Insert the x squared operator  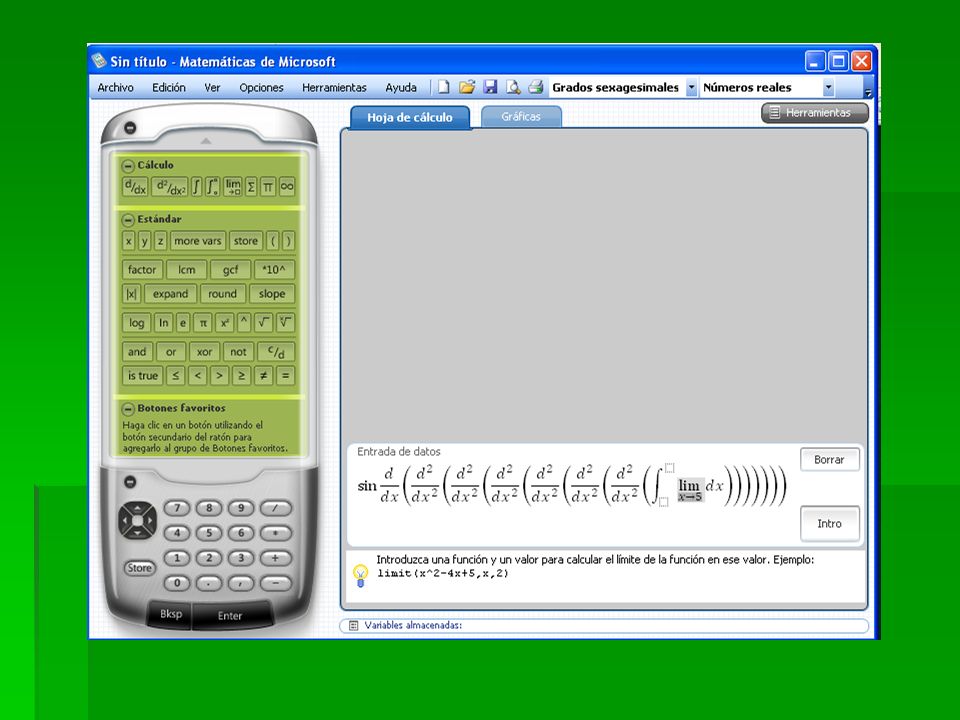[224, 323]
